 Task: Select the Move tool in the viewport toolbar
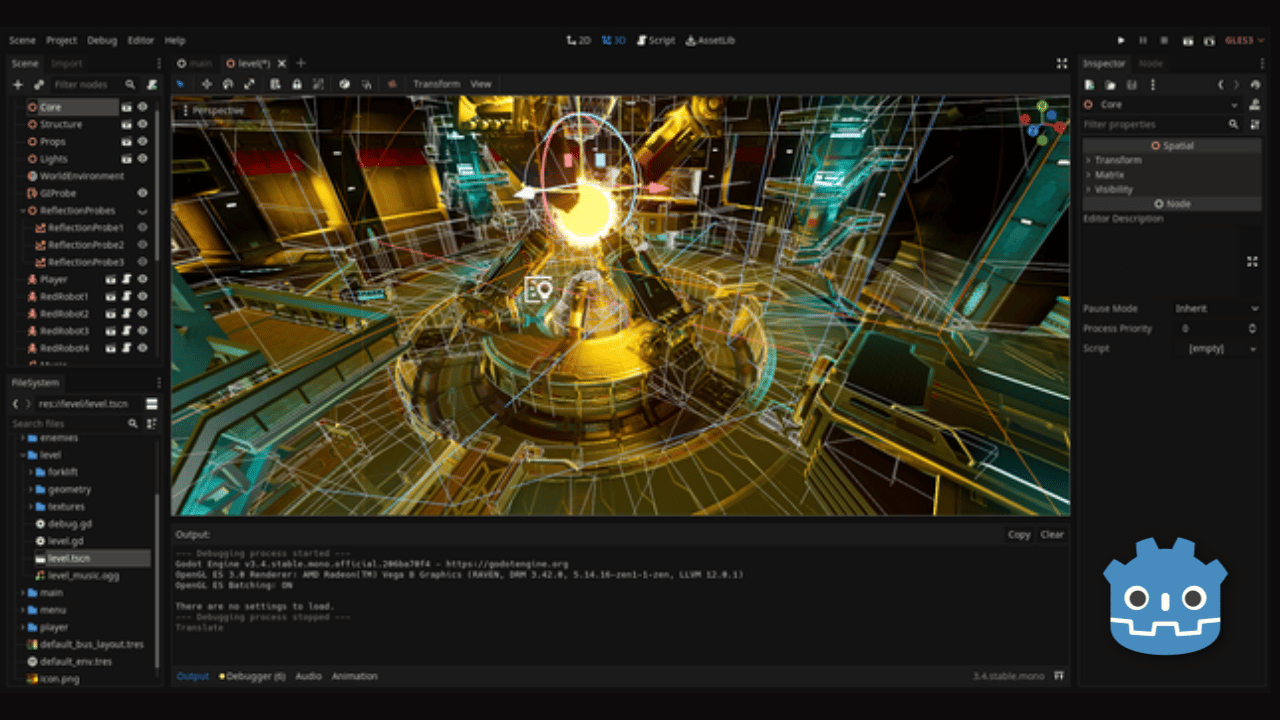coord(206,84)
